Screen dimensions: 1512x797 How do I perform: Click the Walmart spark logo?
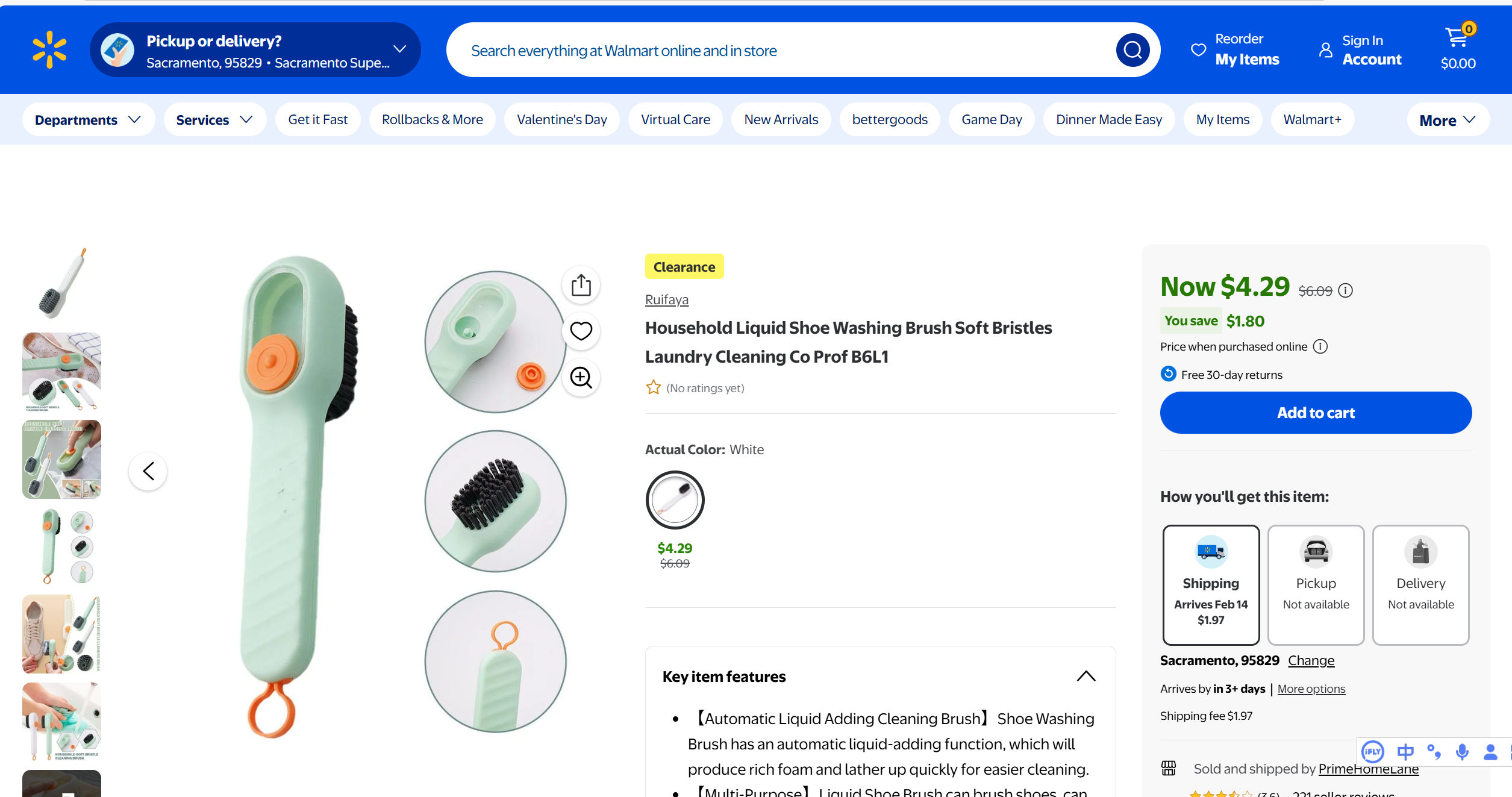(49, 50)
